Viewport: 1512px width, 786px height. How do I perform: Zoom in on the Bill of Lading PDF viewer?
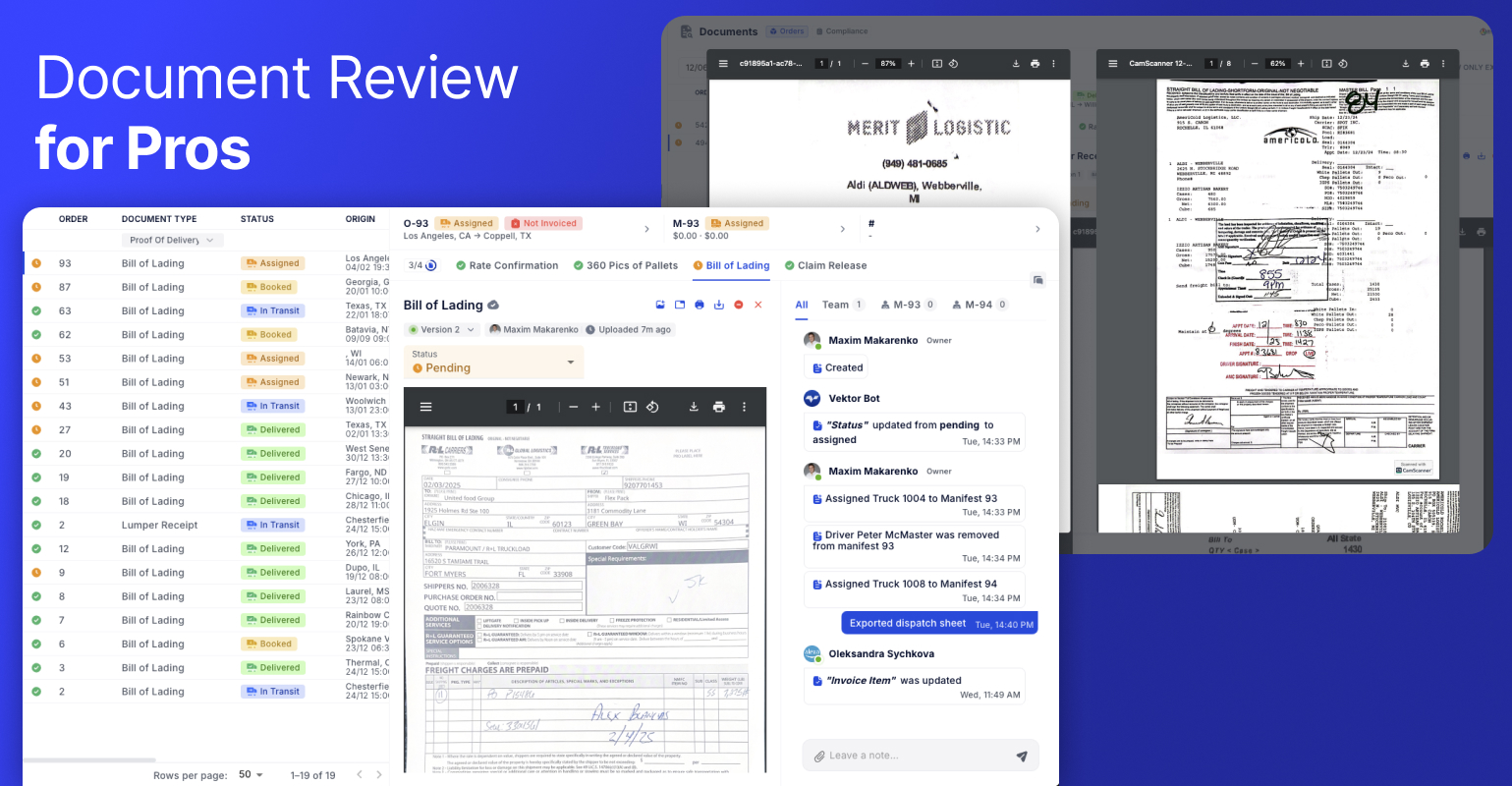pyautogui.click(x=595, y=407)
